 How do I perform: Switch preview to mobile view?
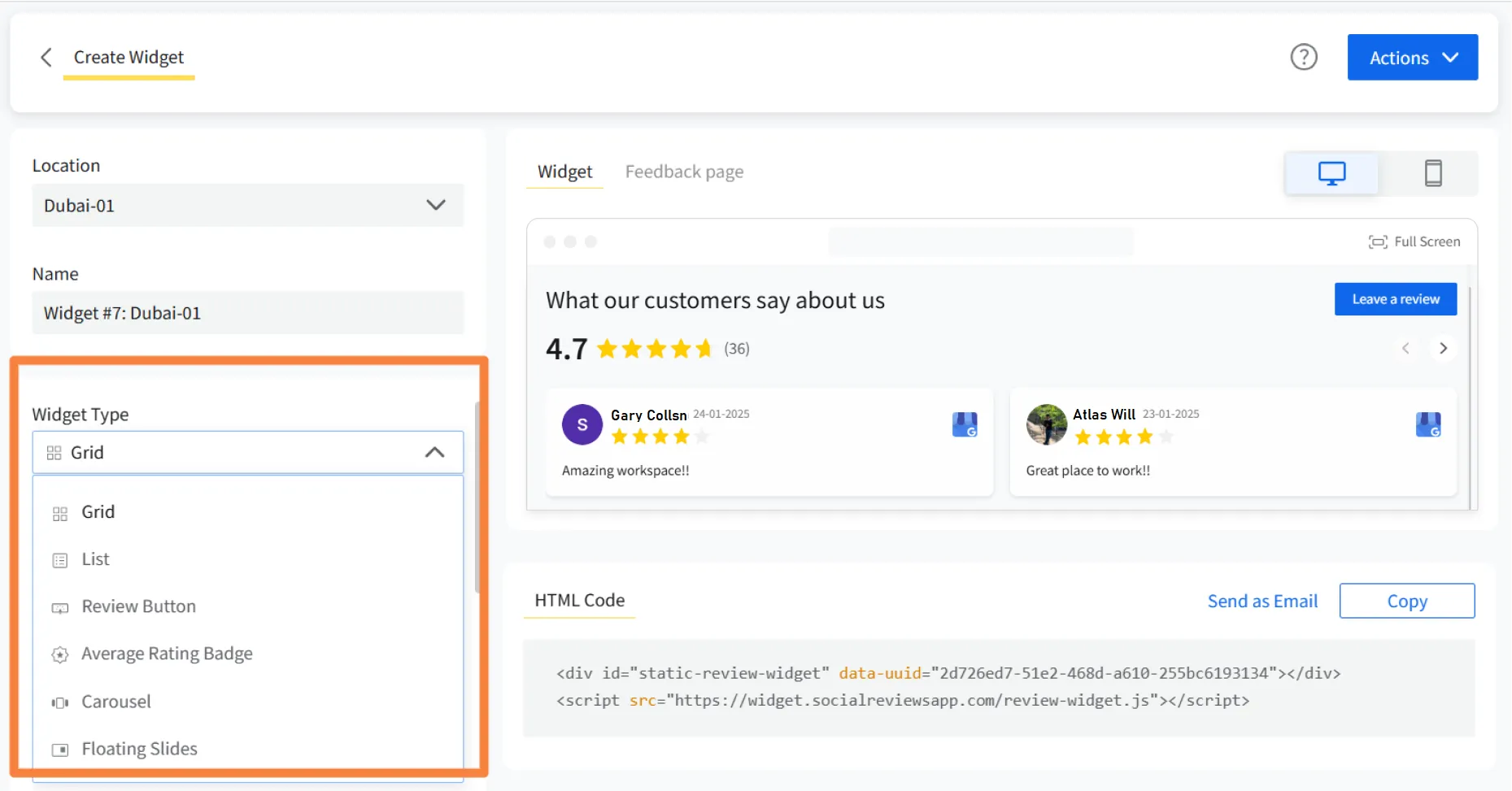1433,172
